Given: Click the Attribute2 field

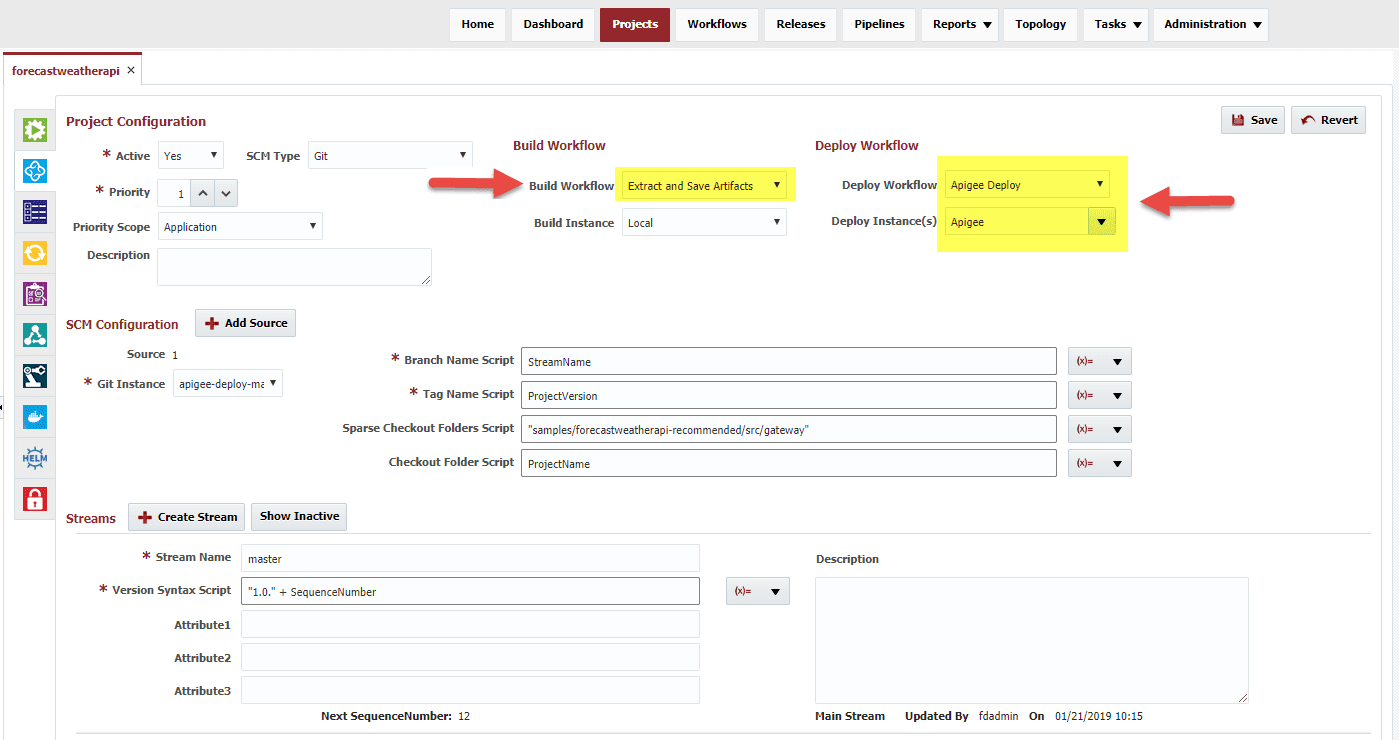Looking at the screenshot, I should [470, 657].
